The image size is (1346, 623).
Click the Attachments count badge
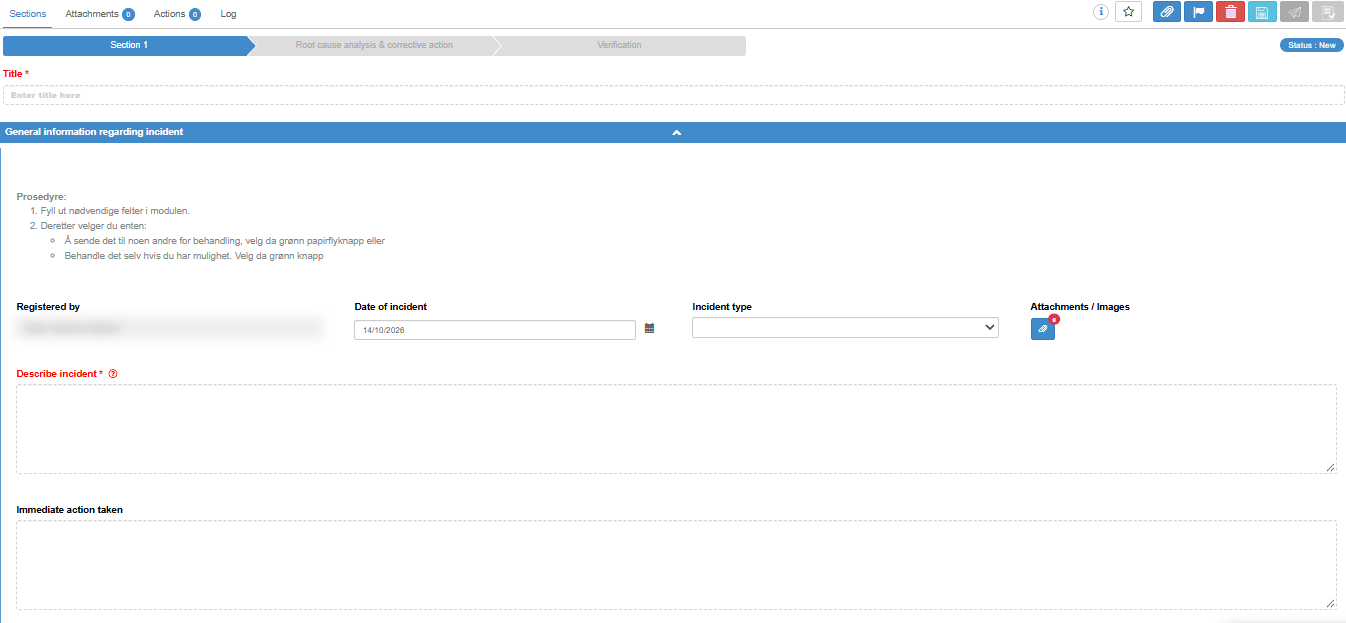pos(128,14)
